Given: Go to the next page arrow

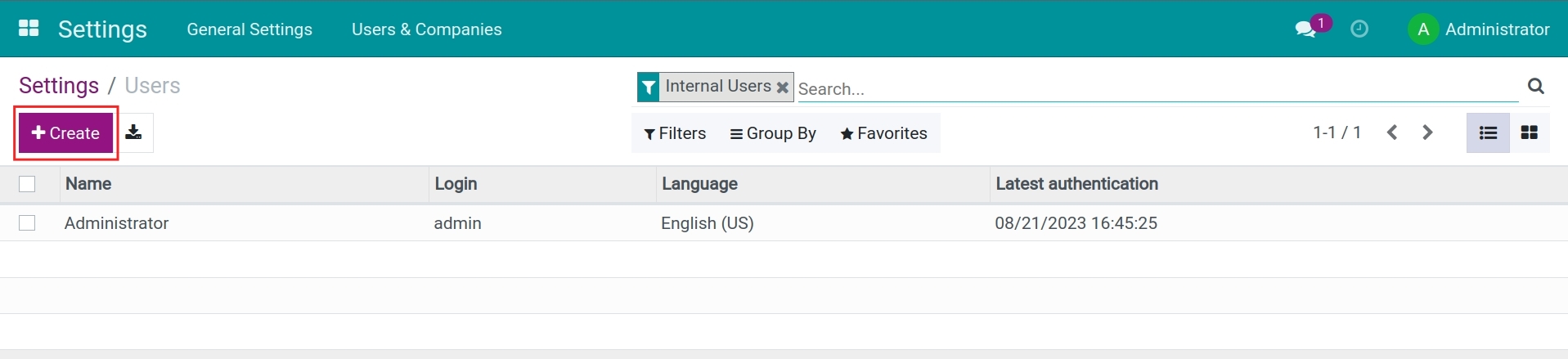Looking at the screenshot, I should tap(1428, 132).
